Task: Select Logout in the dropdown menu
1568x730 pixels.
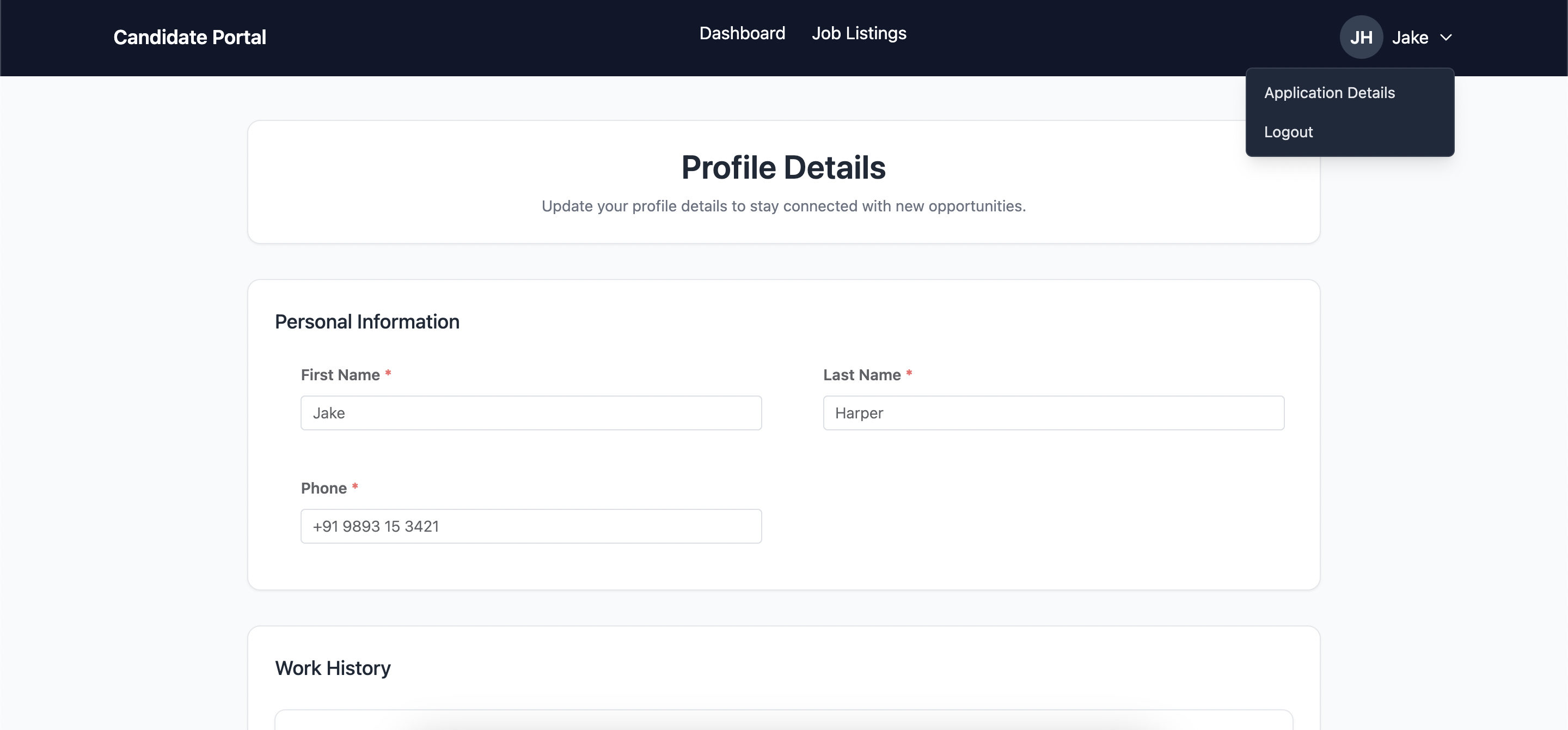Action: pyautogui.click(x=1288, y=132)
